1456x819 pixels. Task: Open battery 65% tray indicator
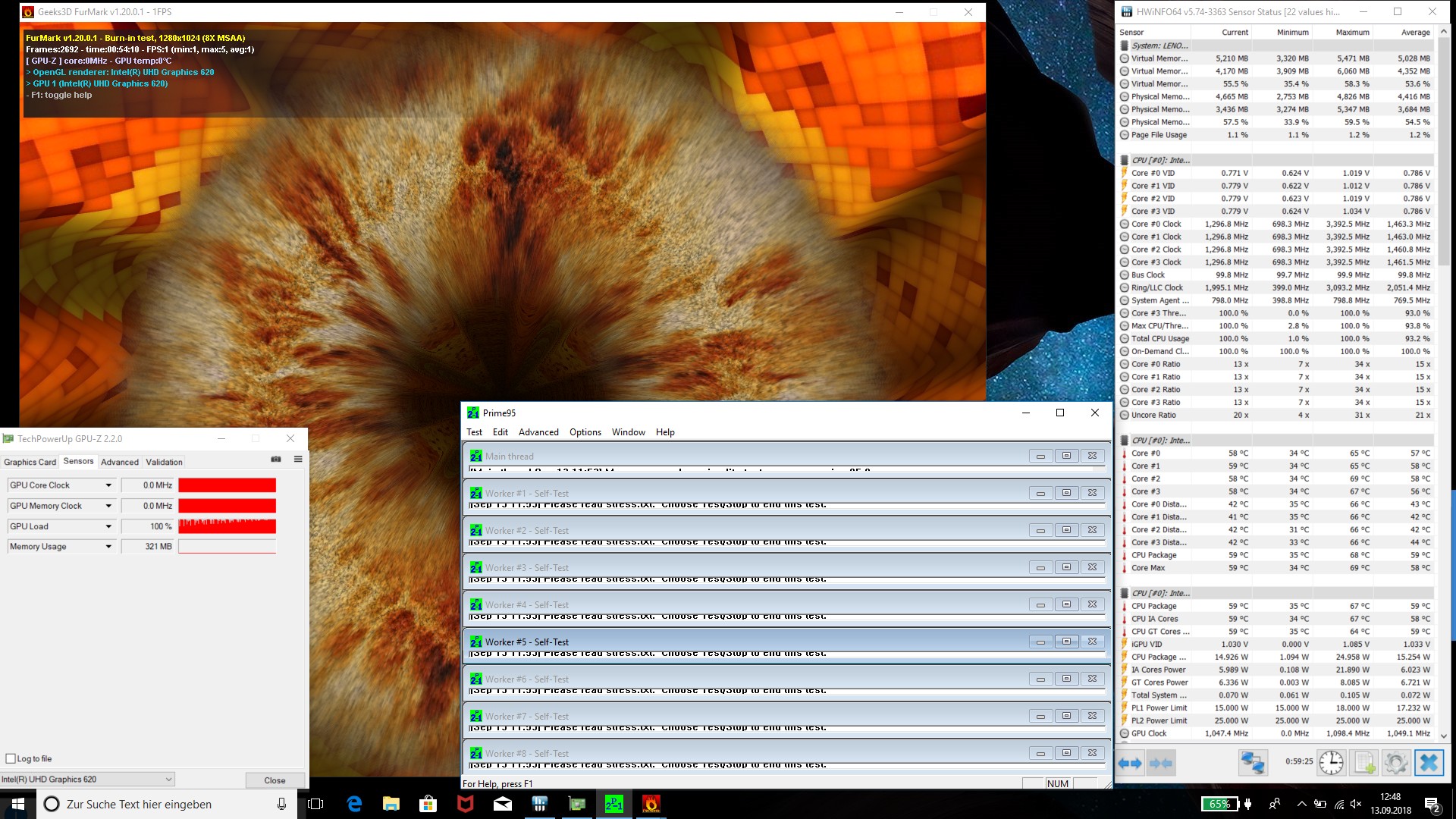pyautogui.click(x=1220, y=804)
